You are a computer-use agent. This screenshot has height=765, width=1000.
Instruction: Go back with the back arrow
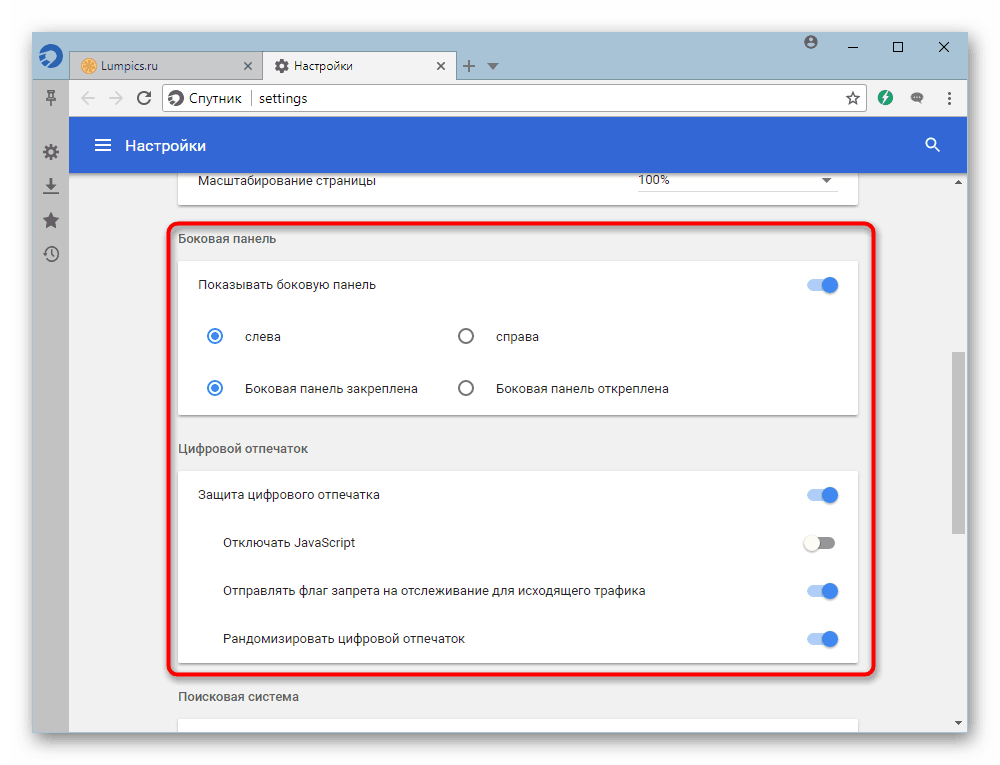pos(88,98)
